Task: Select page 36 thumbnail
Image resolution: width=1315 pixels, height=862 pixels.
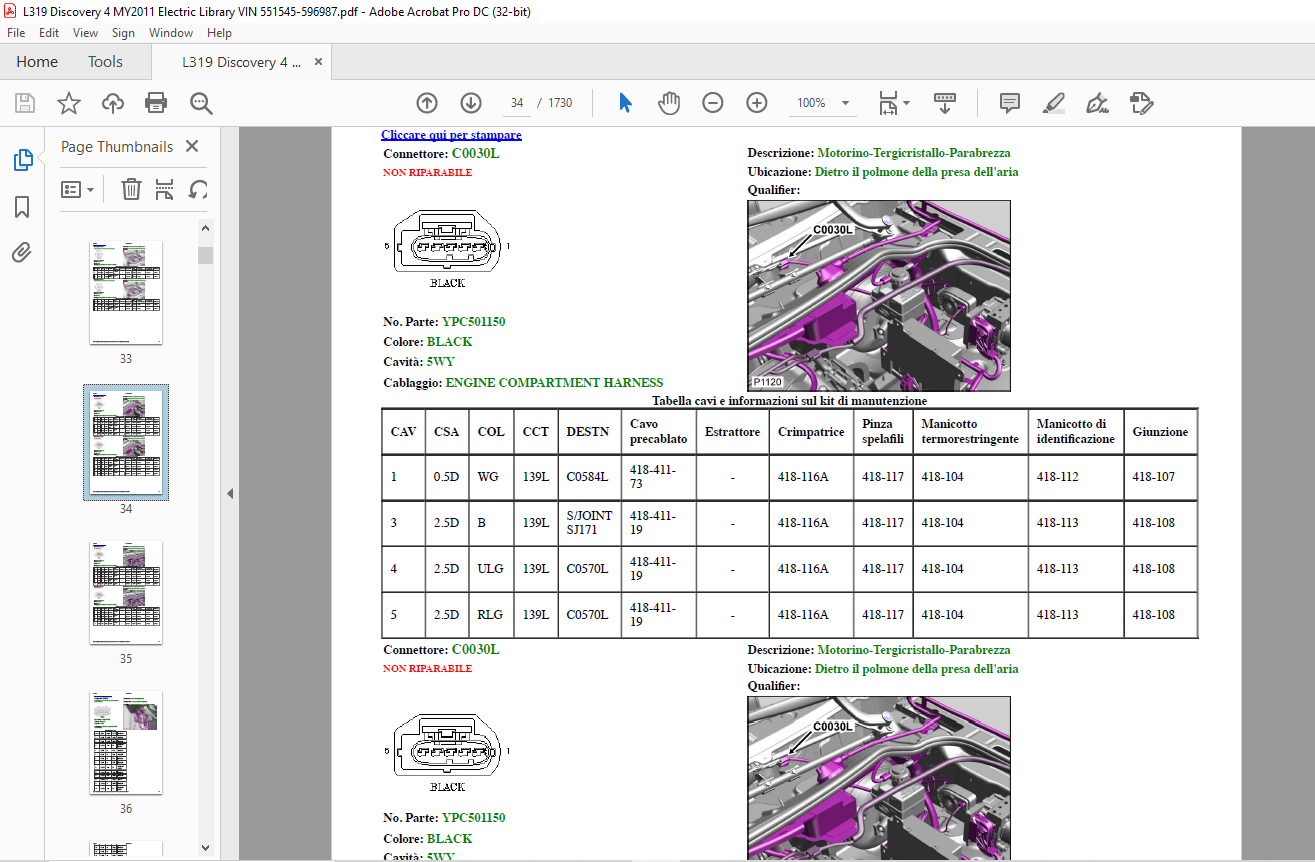Action: [126, 742]
